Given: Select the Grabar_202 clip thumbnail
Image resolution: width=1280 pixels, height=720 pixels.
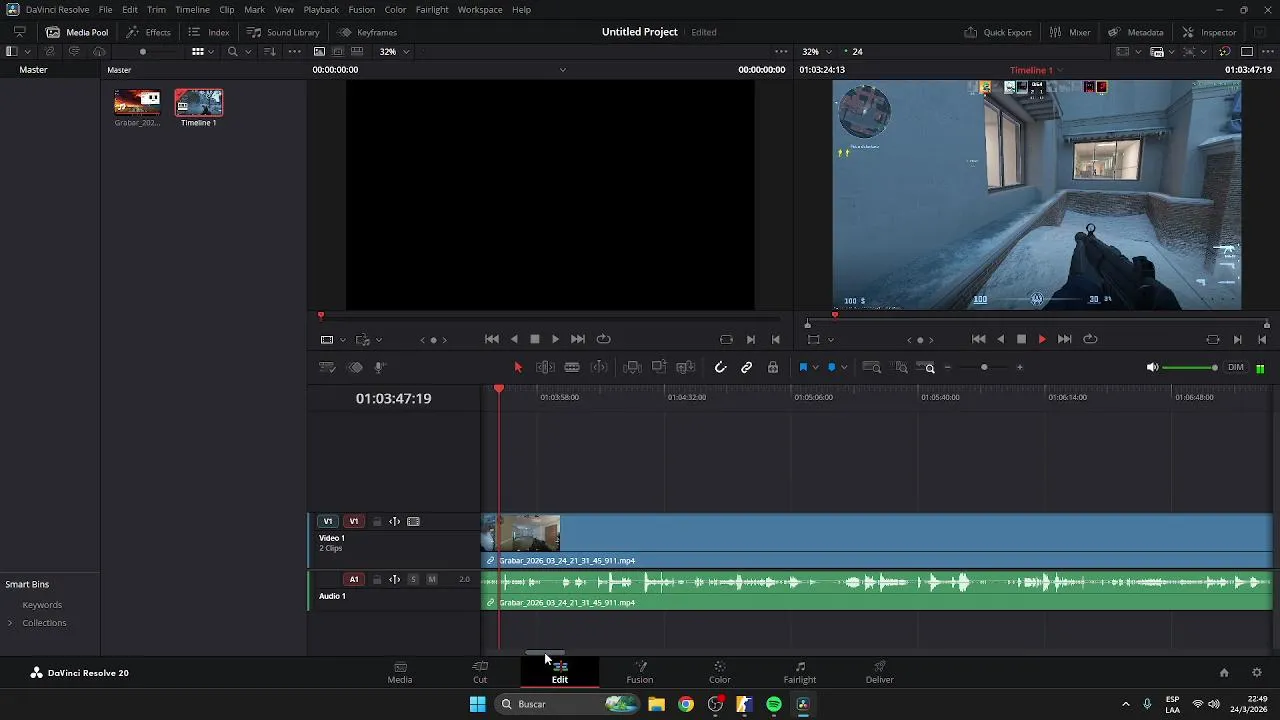Looking at the screenshot, I should click(x=137, y=103).
